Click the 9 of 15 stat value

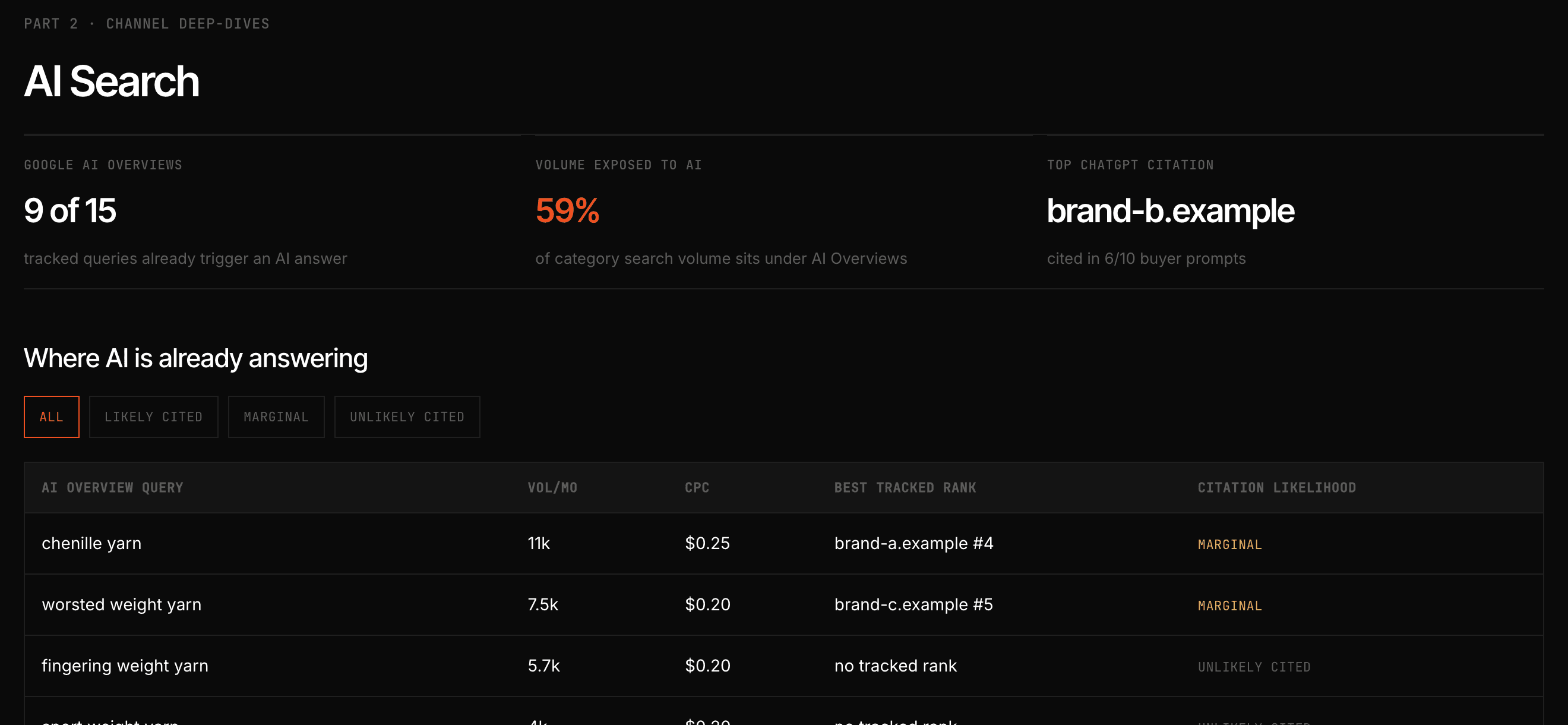pyautogui.click(x=70, y=211)
